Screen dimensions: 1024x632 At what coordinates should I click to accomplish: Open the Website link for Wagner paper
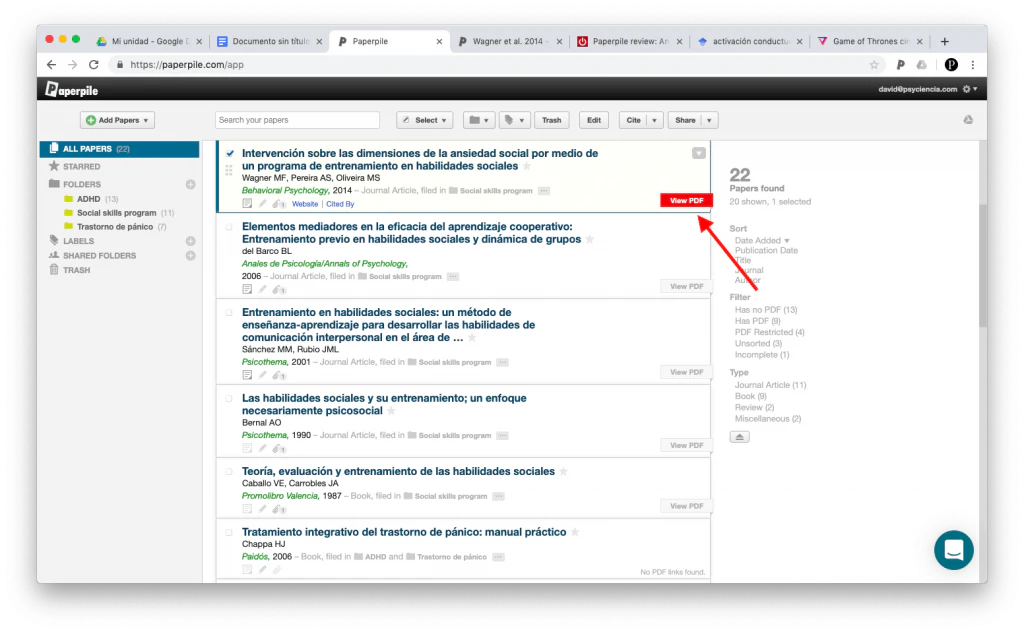click(305, 204)
